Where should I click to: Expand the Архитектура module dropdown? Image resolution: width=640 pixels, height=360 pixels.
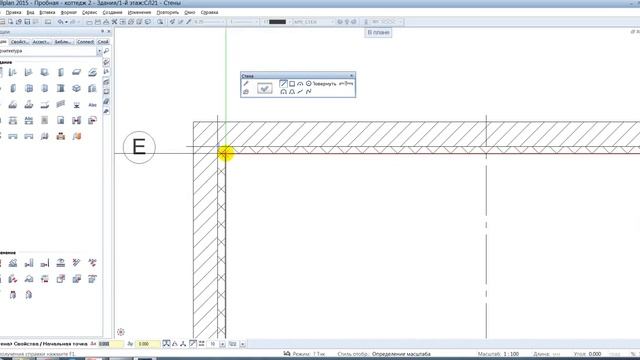click(x=99, y=51)
